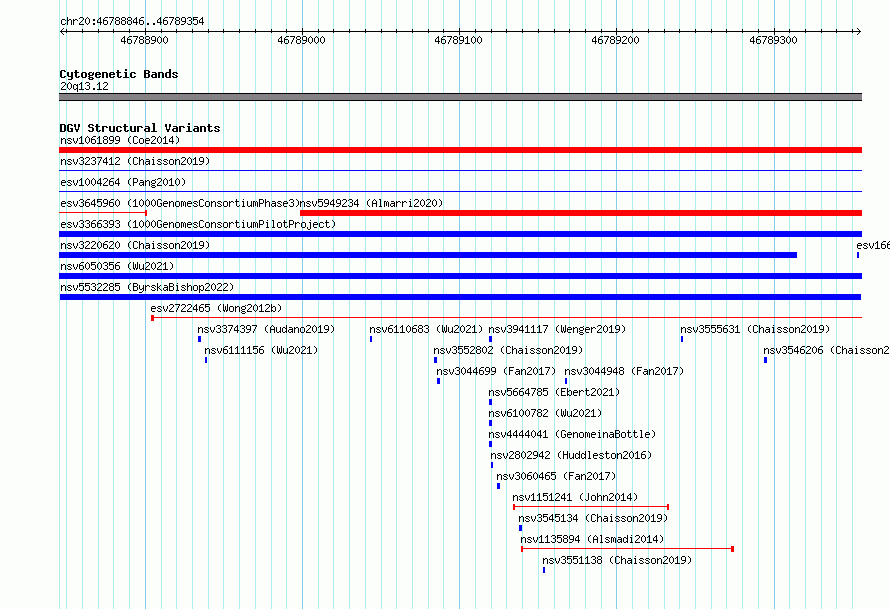Open nsv5949234 (Almarri2020) variant label
Screen dimensions: 890x609
pyautogui.click(x=371, y=203)
